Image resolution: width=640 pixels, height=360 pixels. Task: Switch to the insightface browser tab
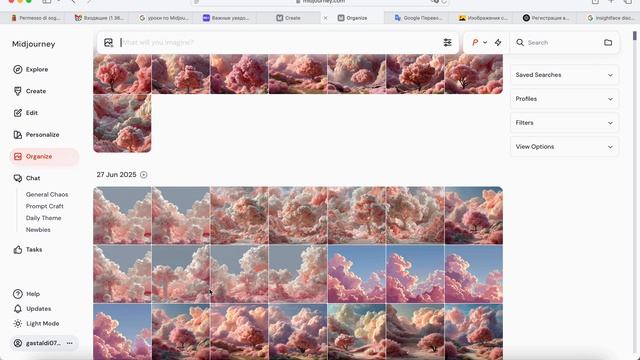[x=610, y=18]
